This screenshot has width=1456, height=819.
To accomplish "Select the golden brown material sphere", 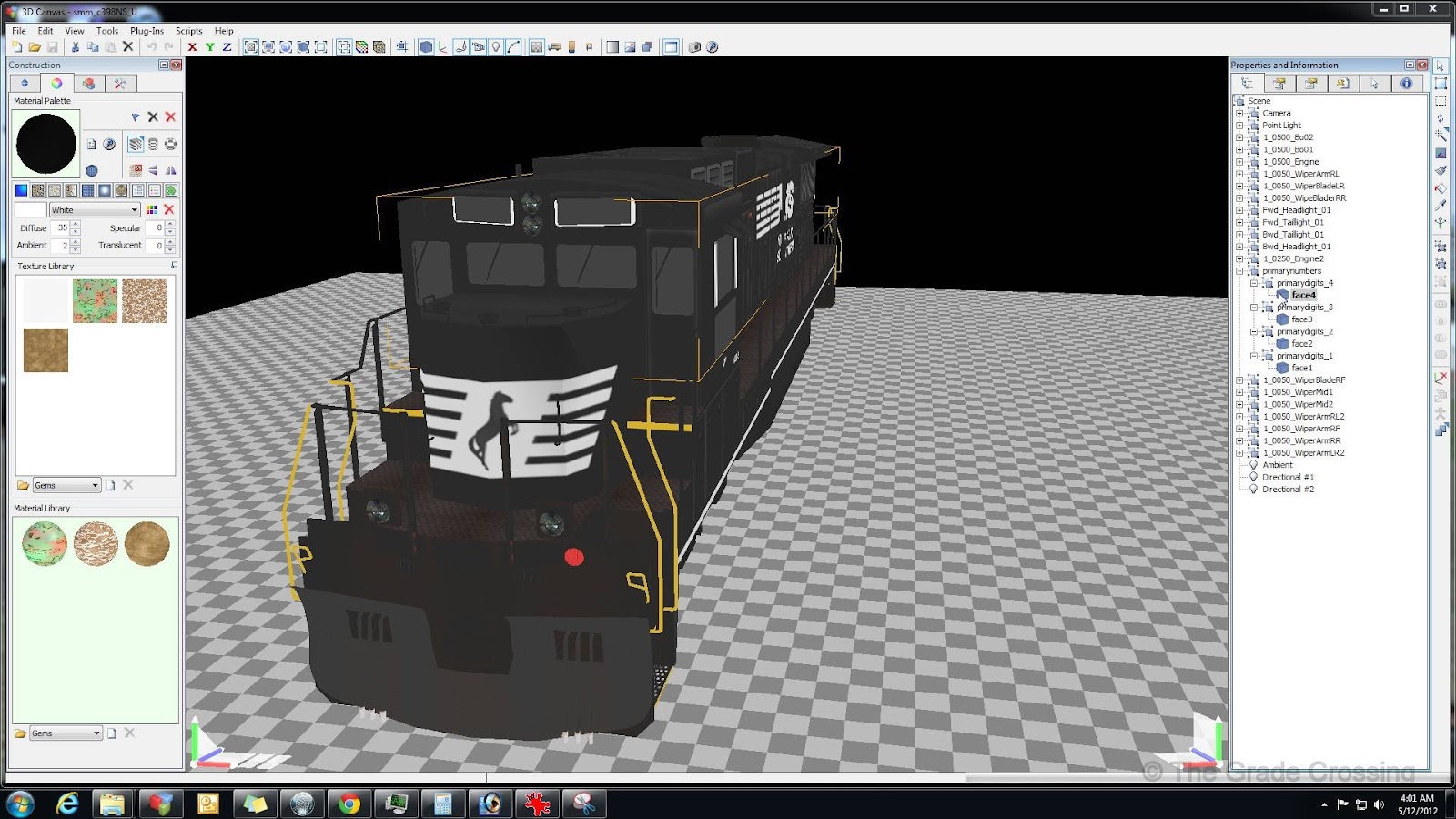I will coord(147,544).
